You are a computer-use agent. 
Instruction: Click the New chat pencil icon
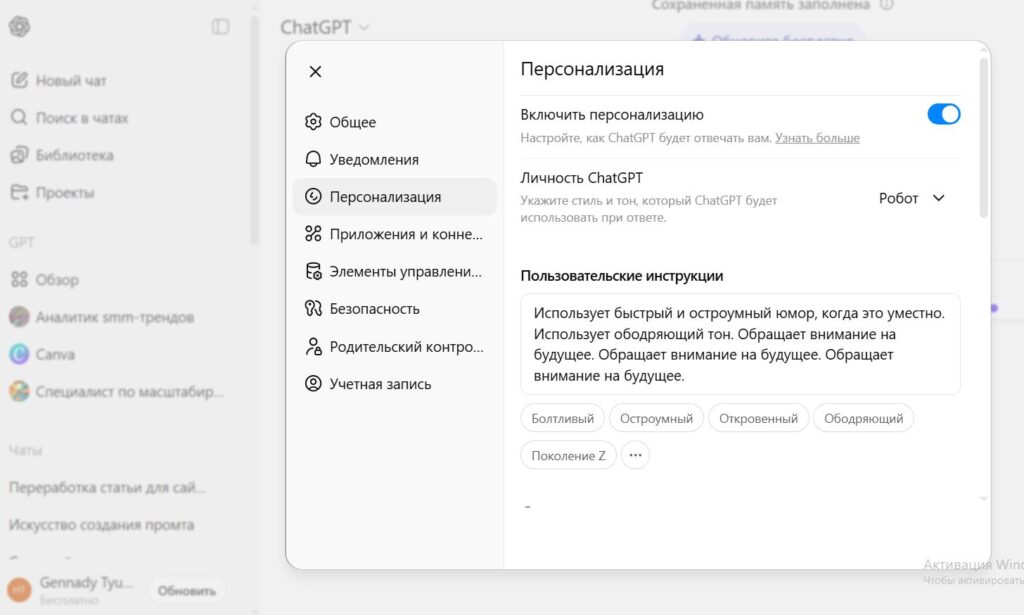click(19, 80)
